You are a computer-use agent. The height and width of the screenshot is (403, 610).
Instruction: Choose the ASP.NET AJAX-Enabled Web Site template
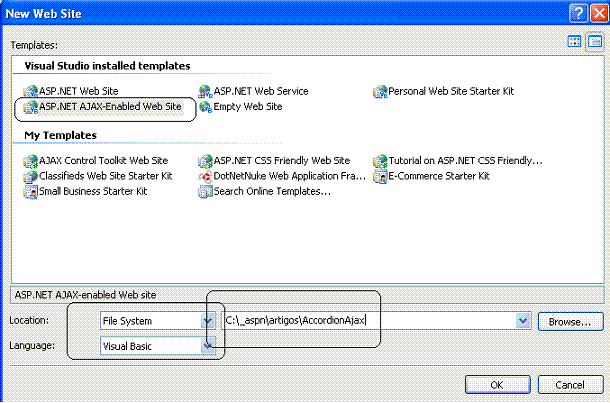[103, 107]
